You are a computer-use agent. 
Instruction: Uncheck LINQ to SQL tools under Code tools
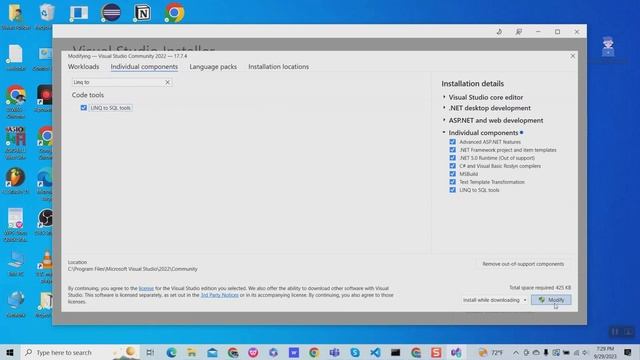click(84, 108)
